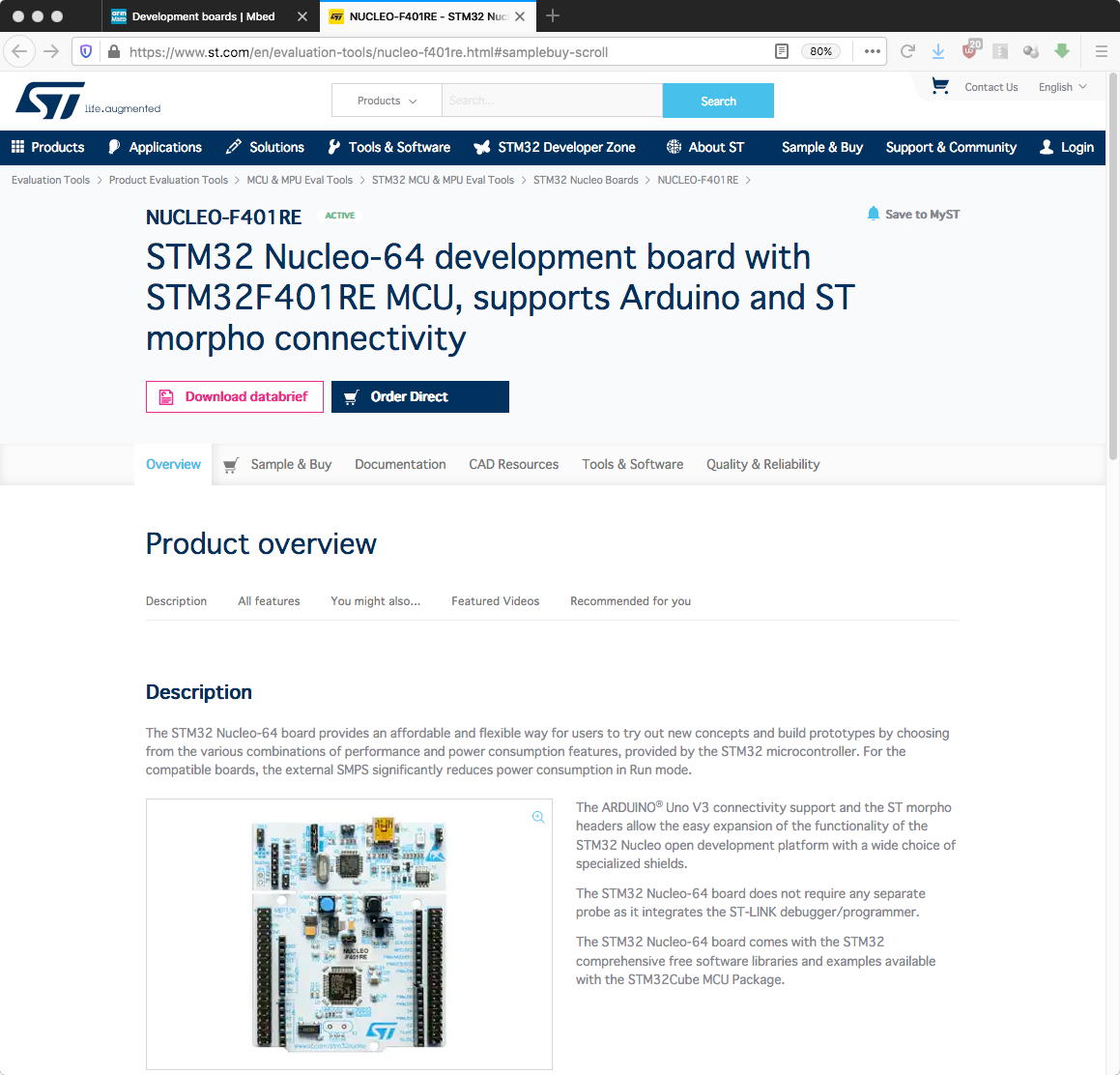The image size is (1120, 1075).
Task: Go to STM32 Nucleo Boards breadcrumb
Action: [586, 180]
